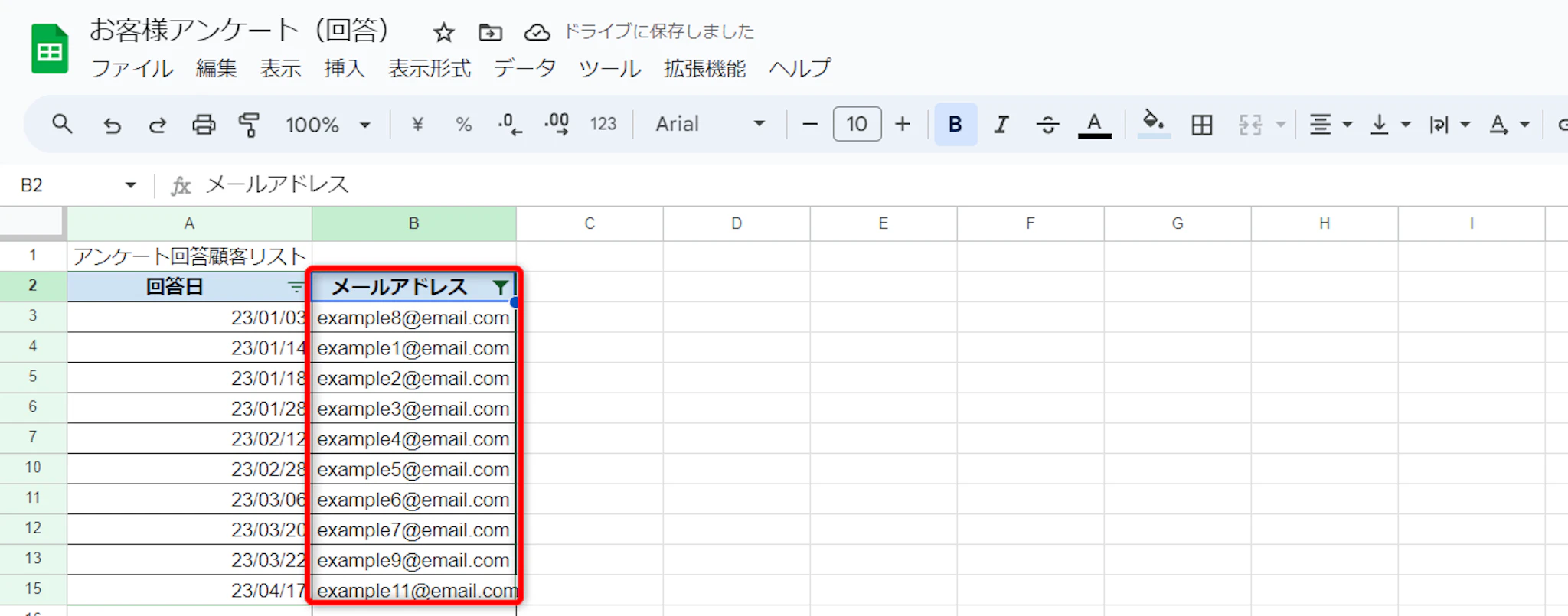Image resolution: width=1568 pixels, height=616 pixels.
Task: Toggle filter on メールアドレス column
Action: [500, 288]
